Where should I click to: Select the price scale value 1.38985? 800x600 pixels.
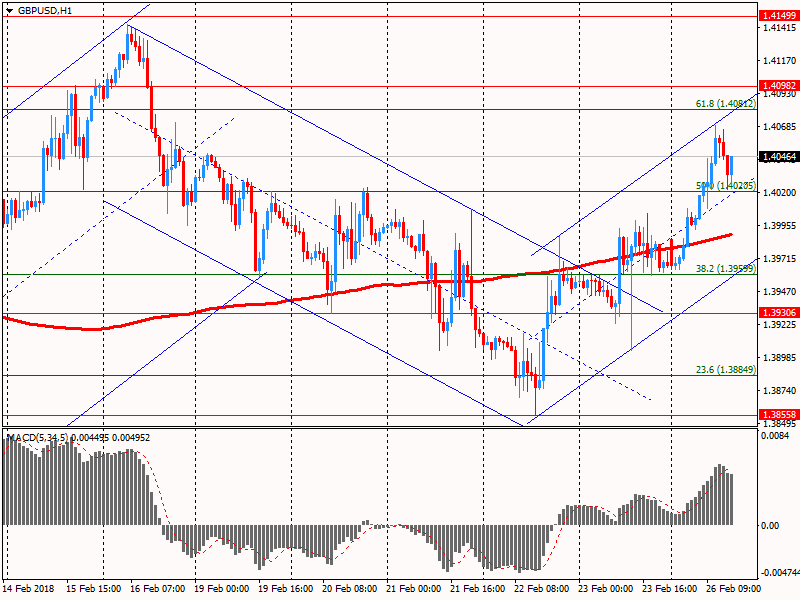pyautogui.click(x=779, y=357)
